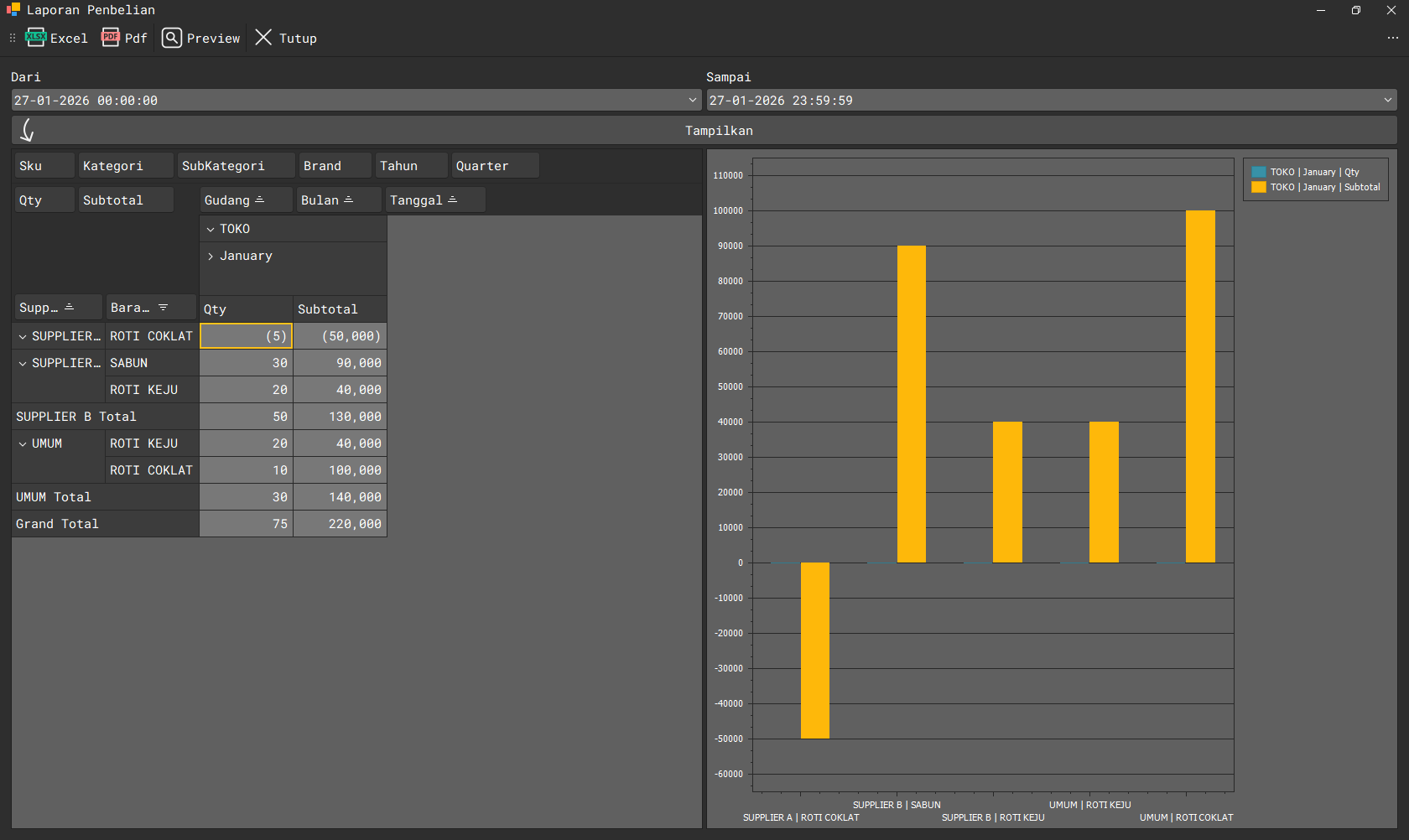Click the filter icon on Barang field

164,308
